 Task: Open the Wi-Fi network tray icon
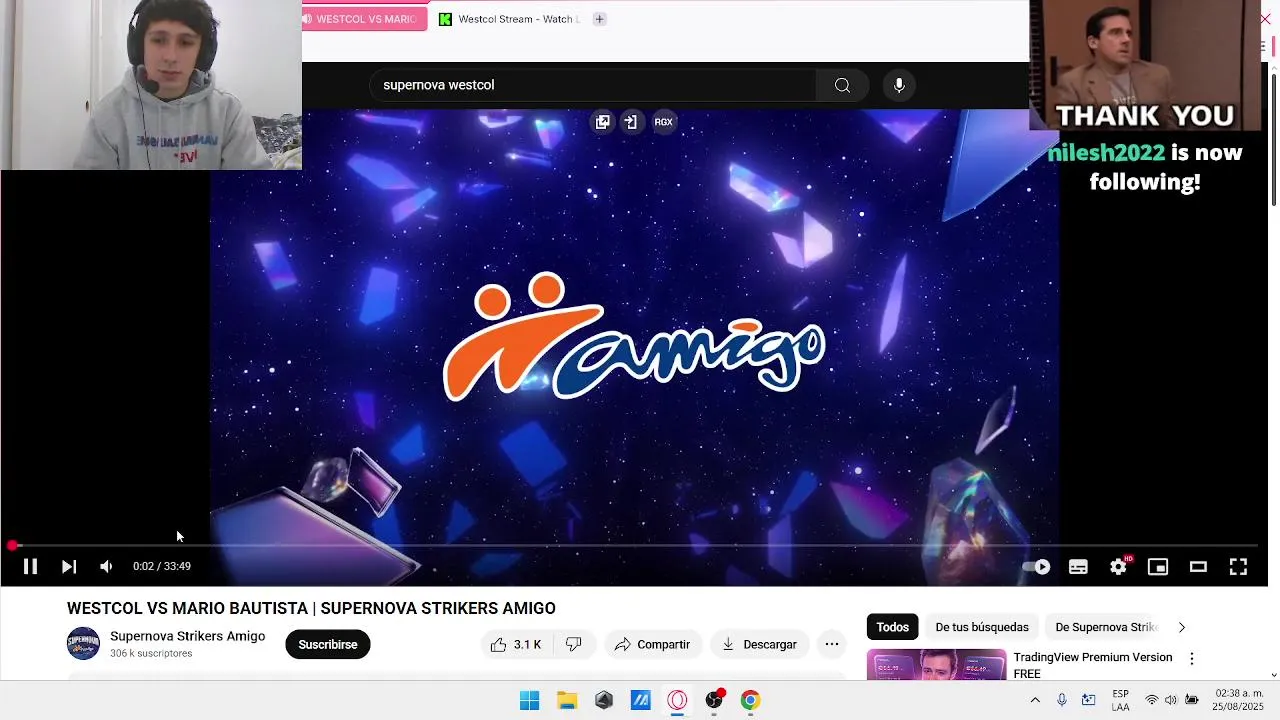coord(1152,700)
